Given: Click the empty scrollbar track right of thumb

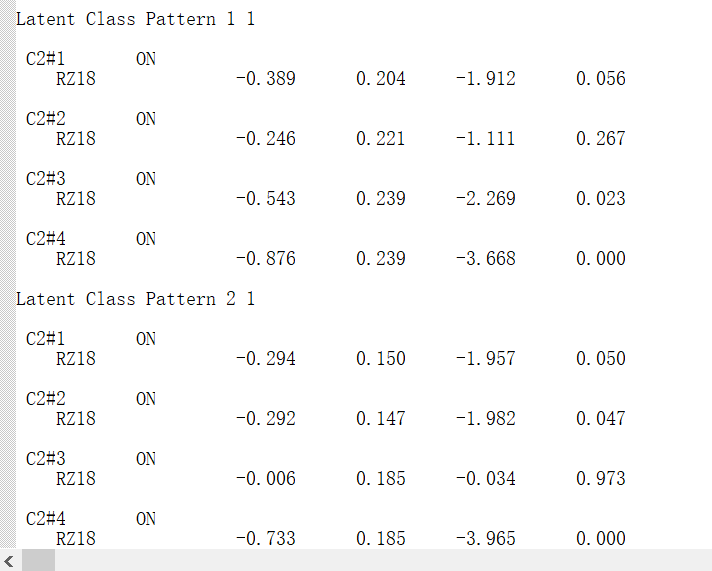Looking at the screenshot, I should tap(380, 560).
